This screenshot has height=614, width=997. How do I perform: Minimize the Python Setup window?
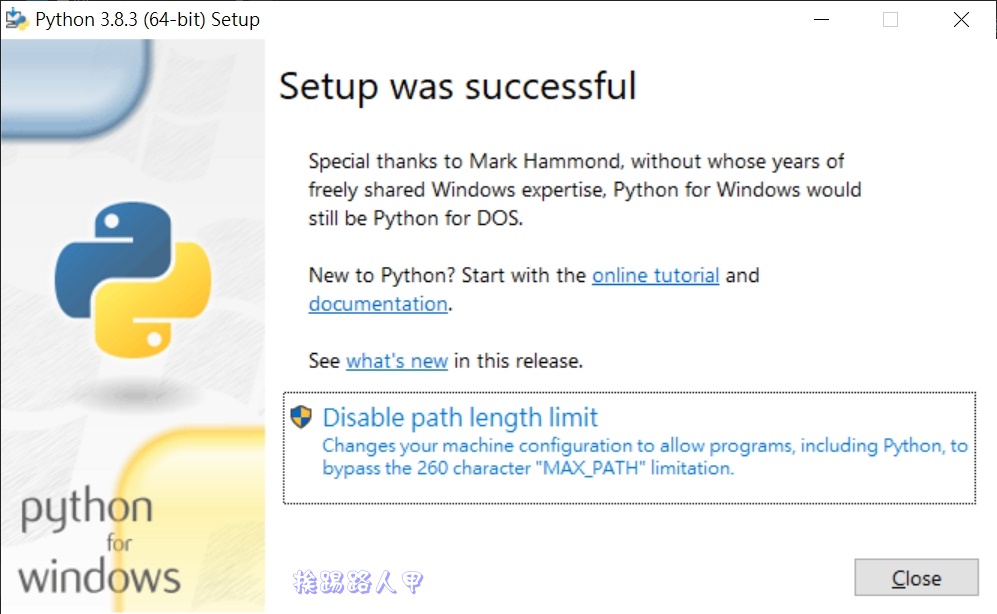pyautogui.click(x=820, y=20)
